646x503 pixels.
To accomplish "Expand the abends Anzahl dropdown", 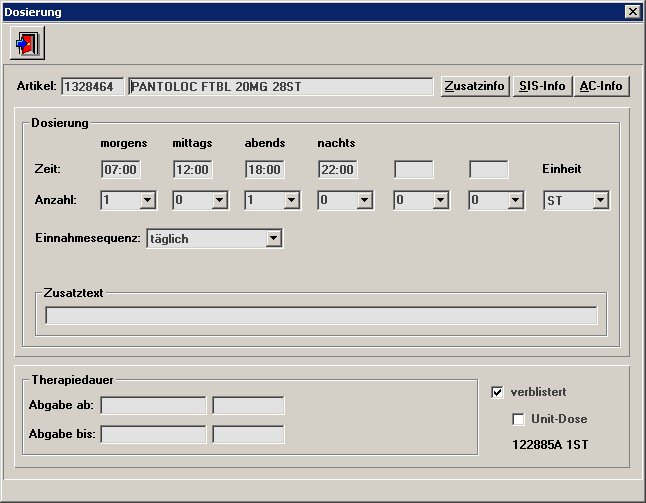I will pyautogui.click(x=291, y=201).
